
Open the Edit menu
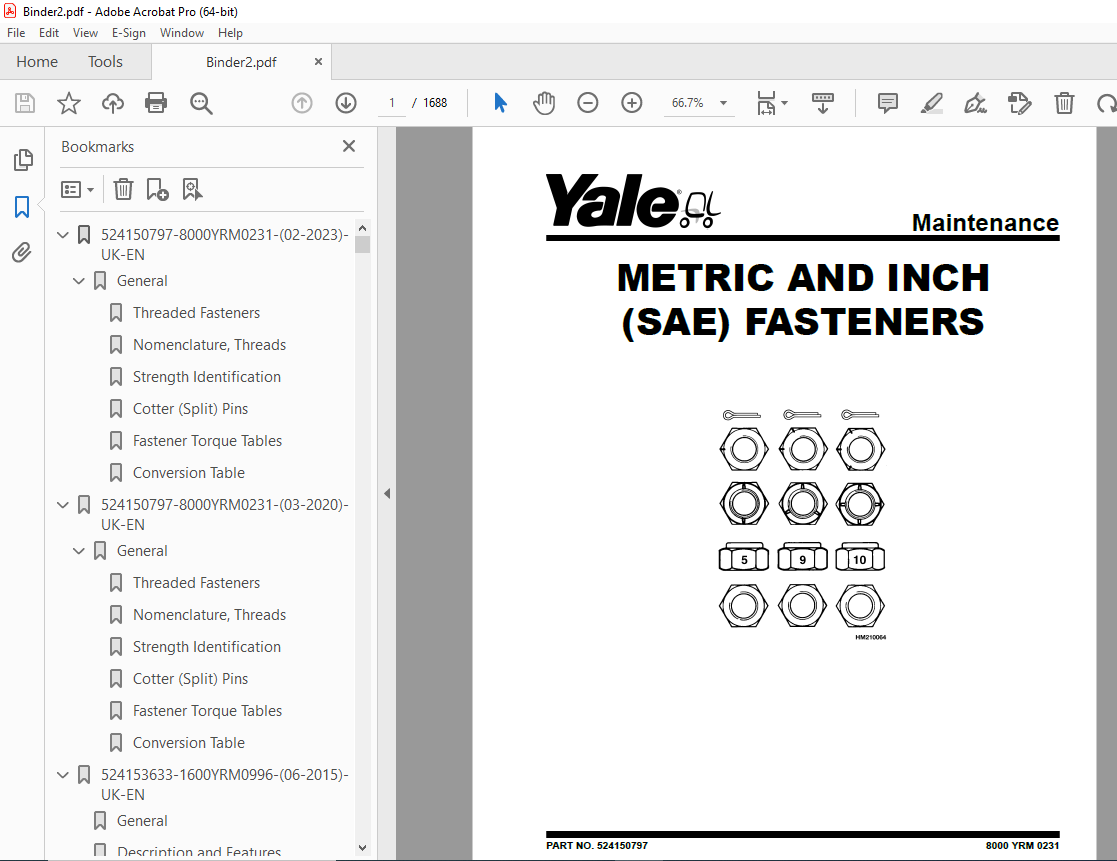(48, 33)
